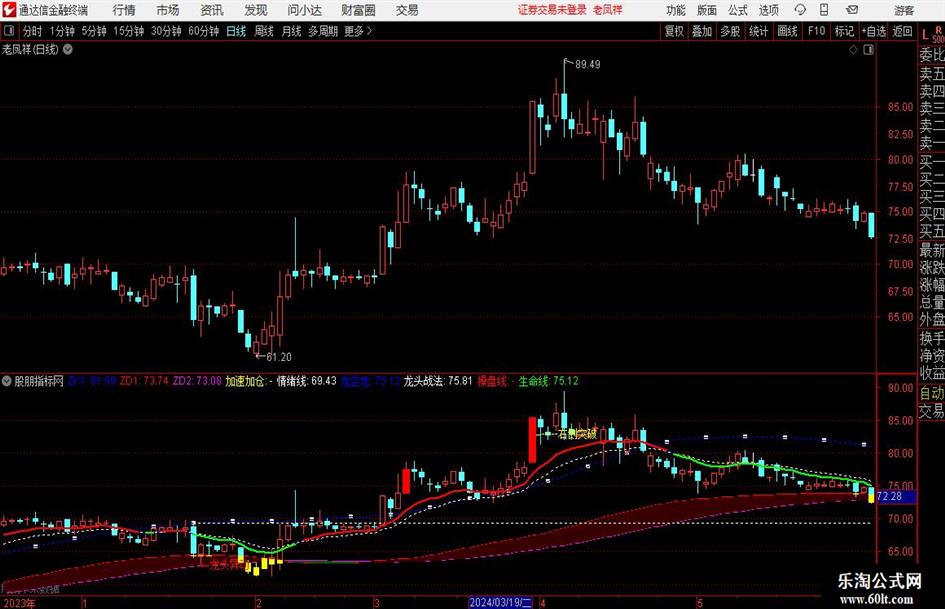This screenshot has width=945, height=609.
Task: Select the 日线 daily period
Action: point(236,31)
